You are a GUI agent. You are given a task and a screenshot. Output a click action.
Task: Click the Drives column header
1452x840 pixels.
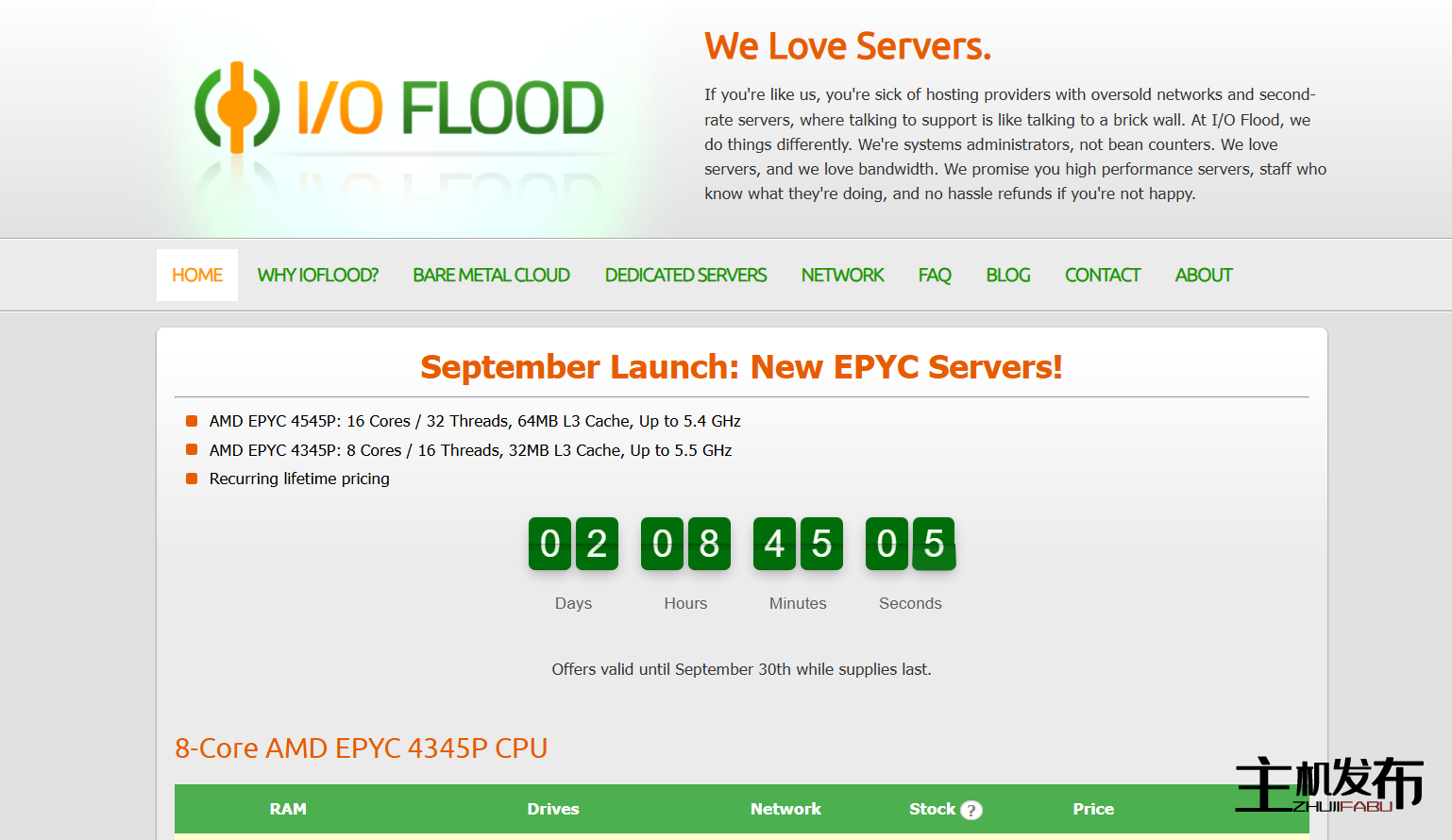coord(553,809)
